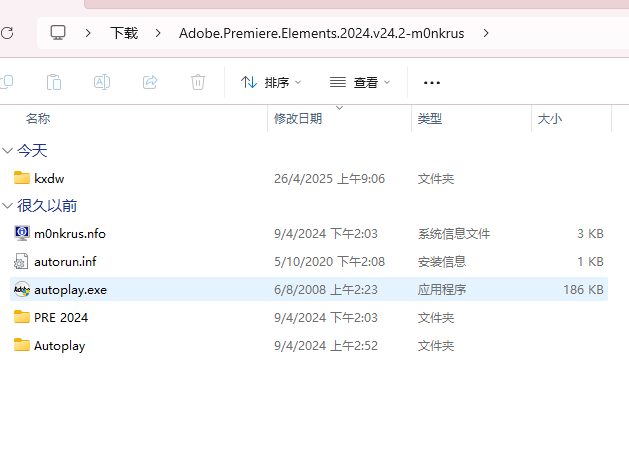Click the 下载 breadcrumb
The width and height of the screenshot is (629, 462).
click(124, 33)
